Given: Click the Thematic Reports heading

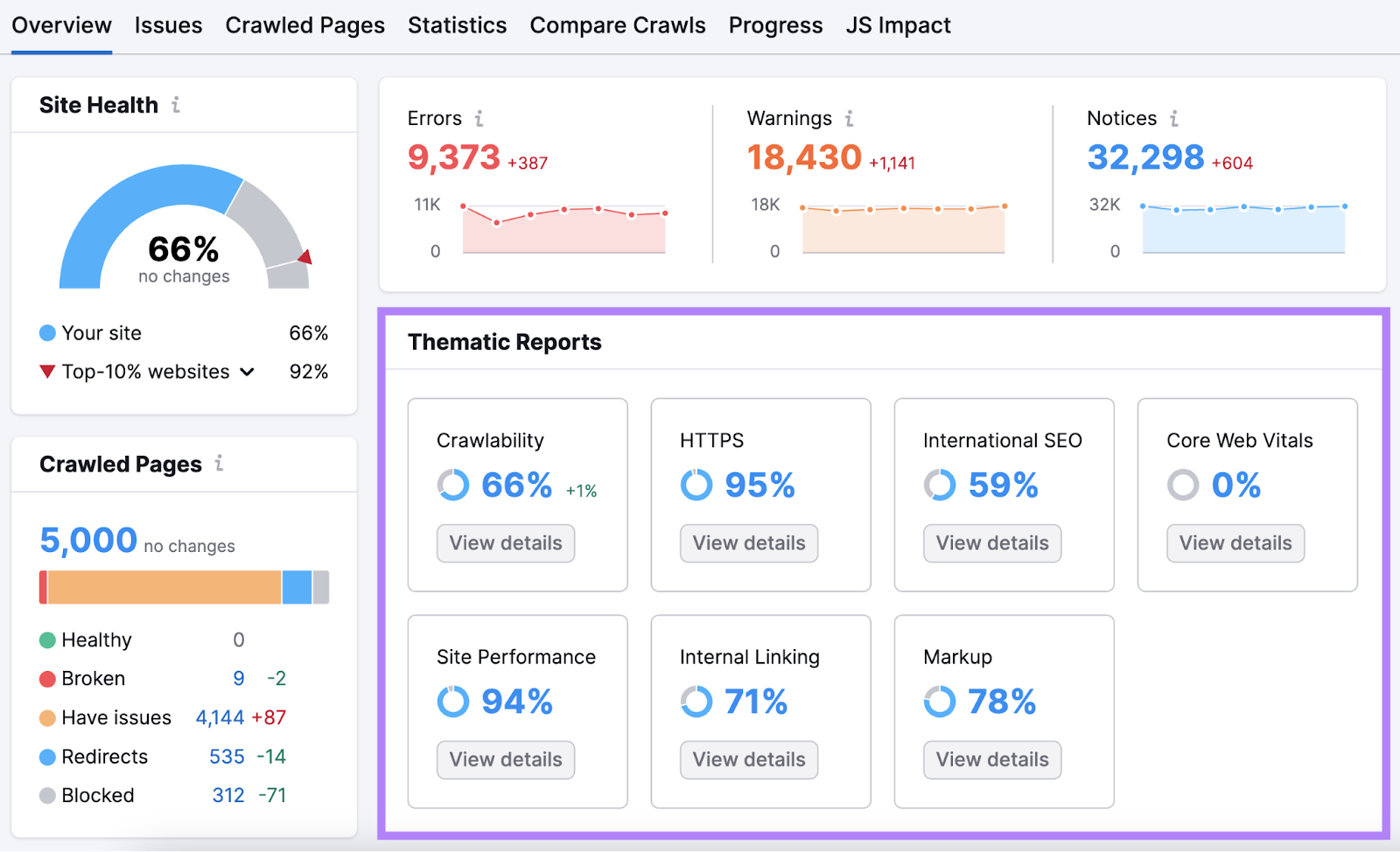Looking at the screenshot, I should tap(505, 342).
